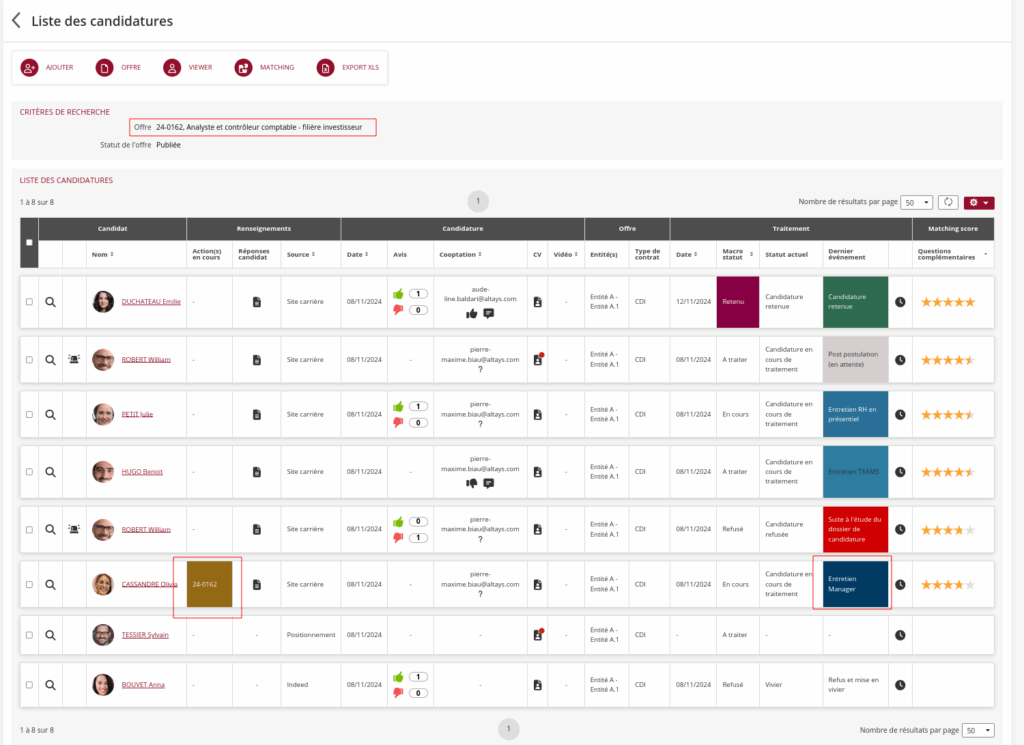Click the magnifier icon for DUCHATEAU Emilie
This screenshot has height=745, width=1024.
[50, 302]
